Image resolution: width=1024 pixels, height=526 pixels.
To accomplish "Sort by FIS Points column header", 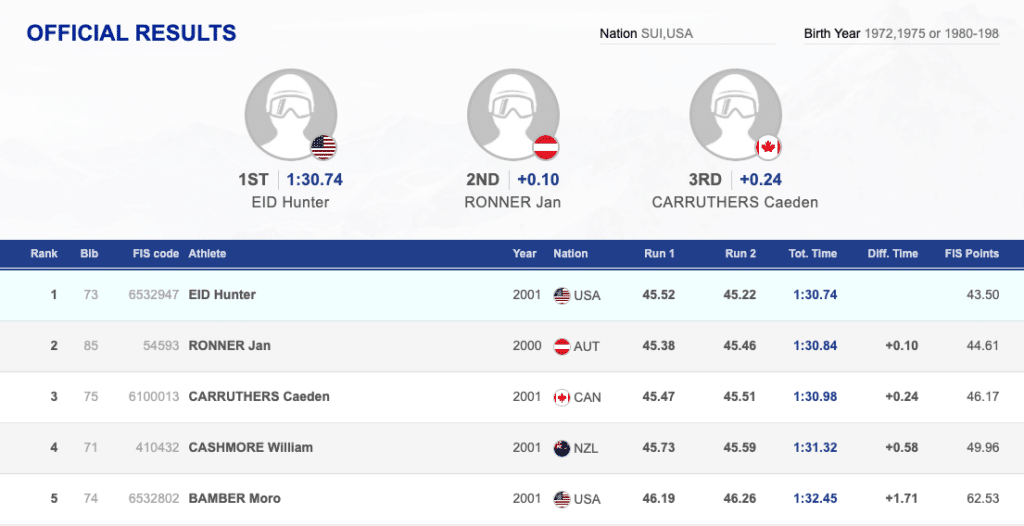I will tap(972, 254).
